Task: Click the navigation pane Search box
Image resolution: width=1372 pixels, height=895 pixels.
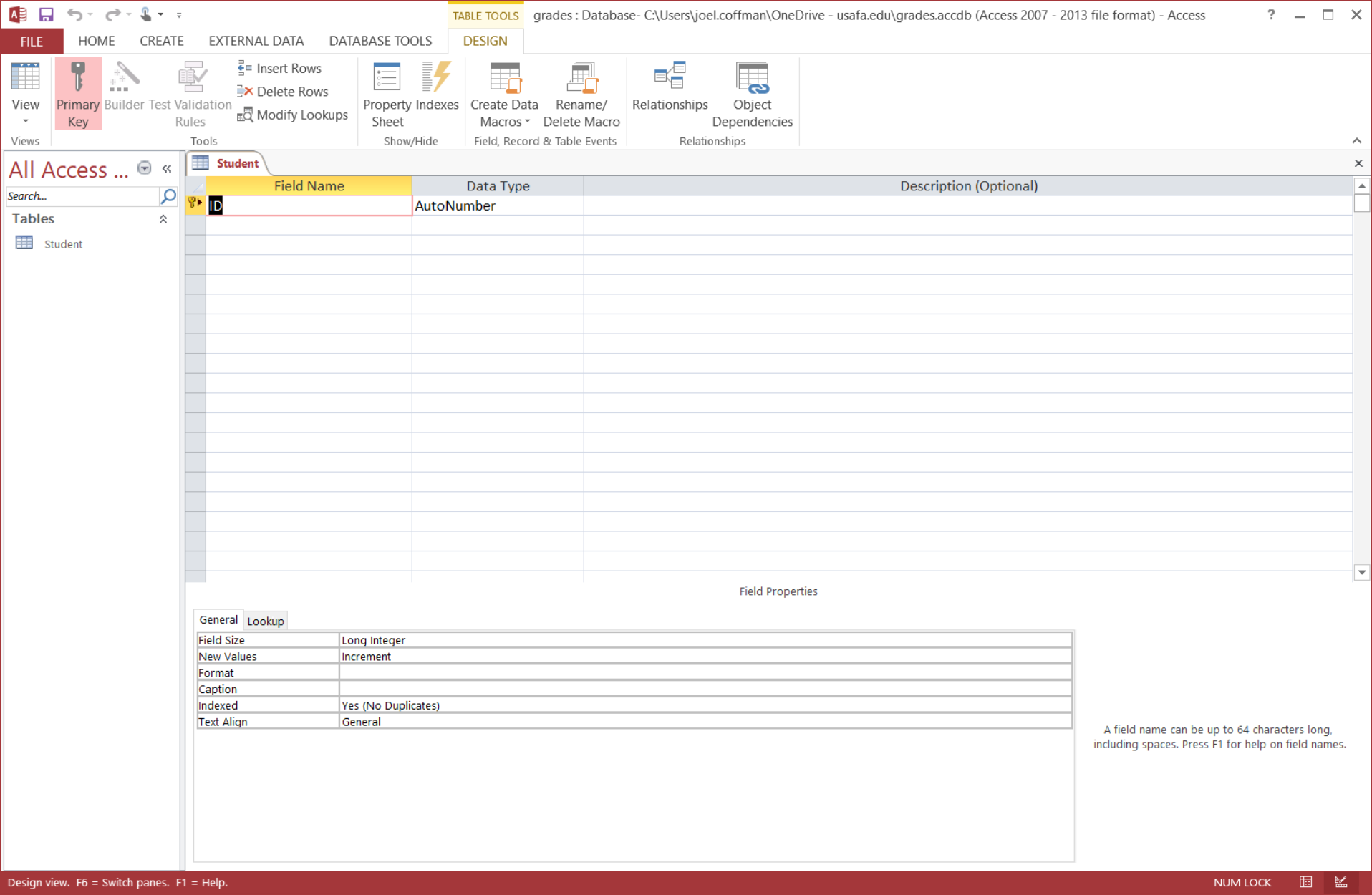Action: click(82, 196)
